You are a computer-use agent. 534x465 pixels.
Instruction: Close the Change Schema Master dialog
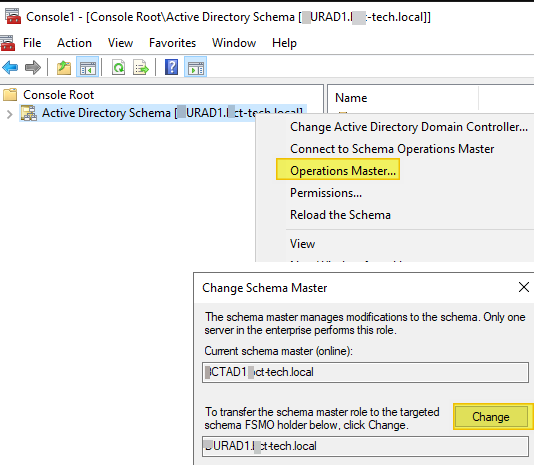[523, 287]
